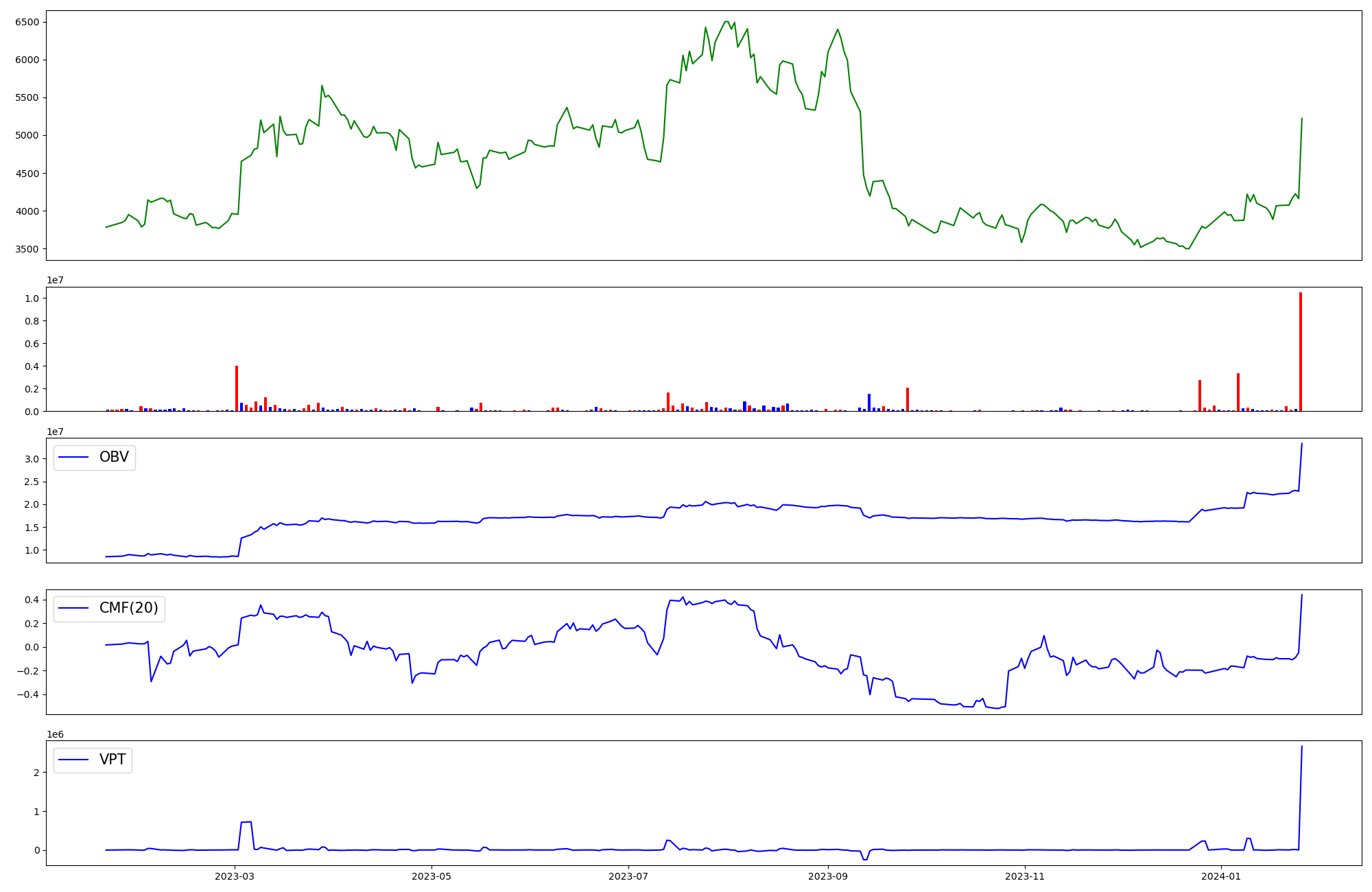Click the 5000 price axis tick label
The height and width of the screenshot is (892, 1372).
[x=26, y=135]
